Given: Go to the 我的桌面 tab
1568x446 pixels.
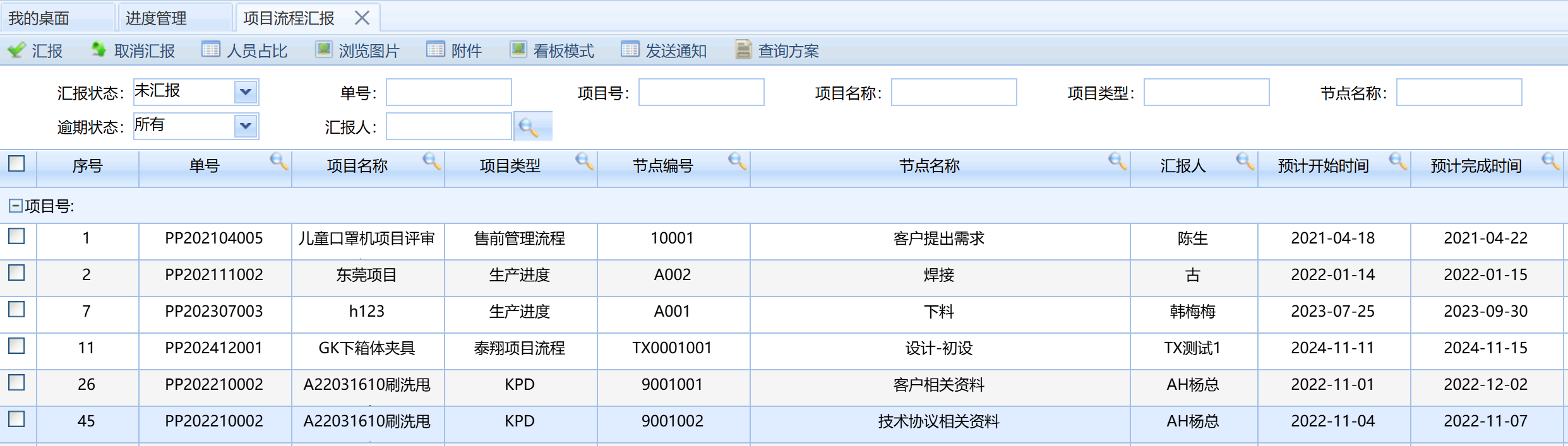Looking at the screenshot, I should 39,18.
